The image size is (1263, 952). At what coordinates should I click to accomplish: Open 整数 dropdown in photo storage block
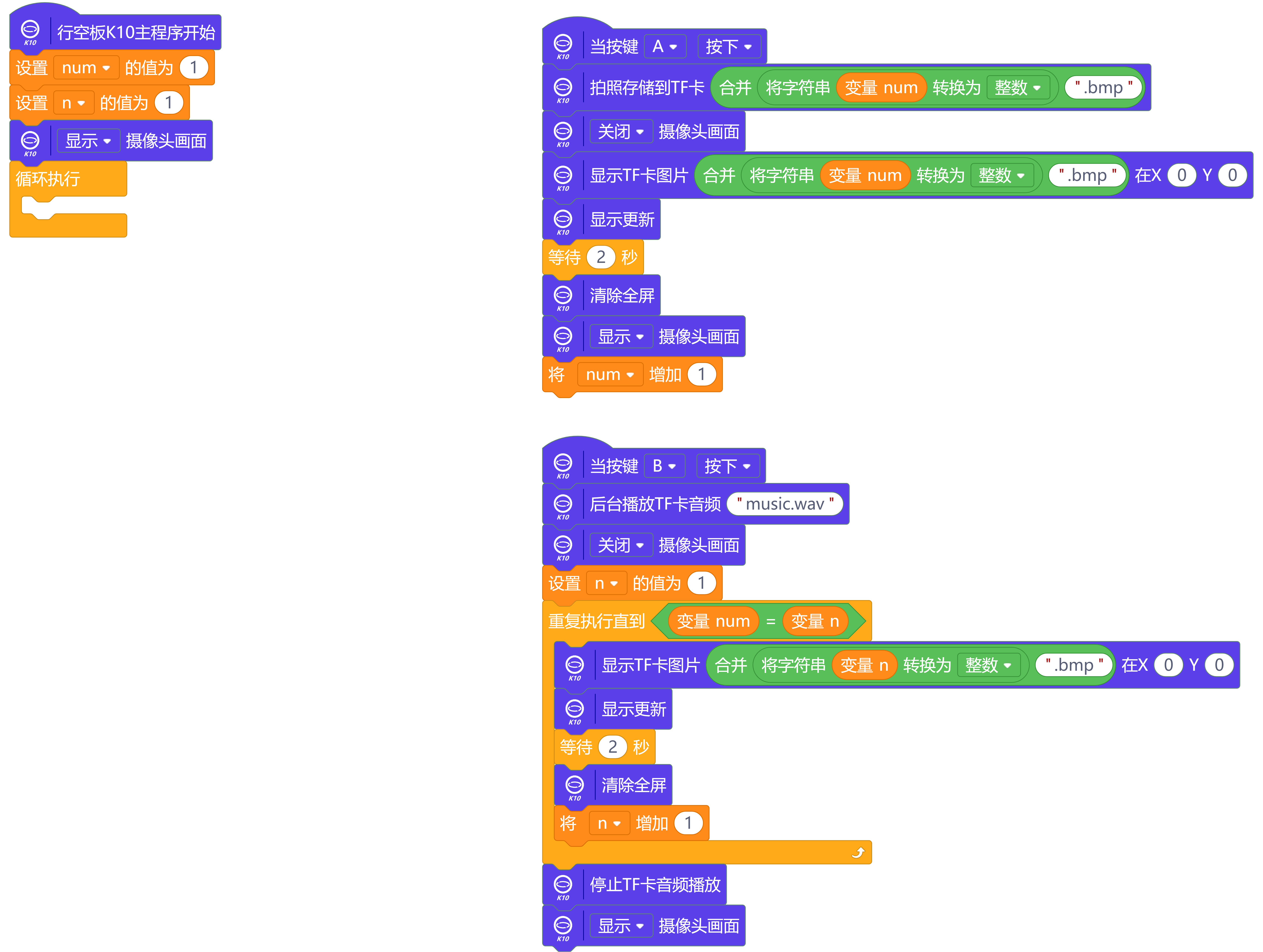pos(1018,87)
